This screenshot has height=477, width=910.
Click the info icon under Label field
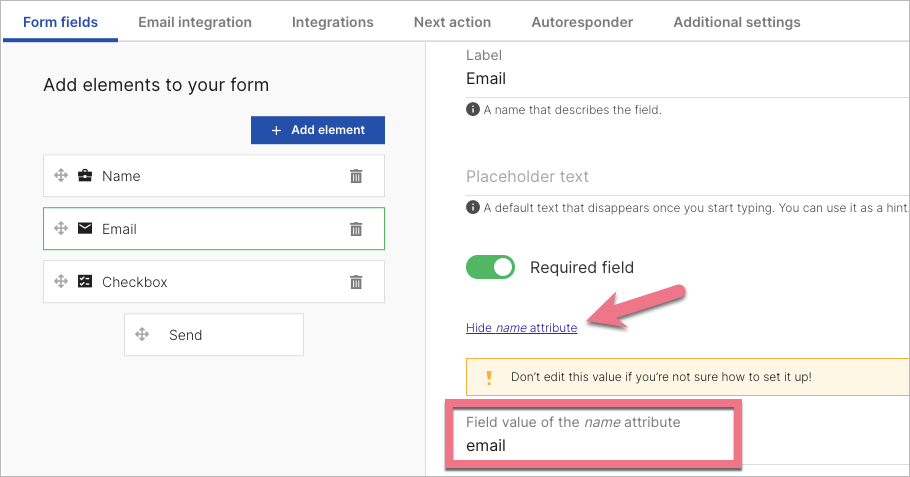click(472, 110)
